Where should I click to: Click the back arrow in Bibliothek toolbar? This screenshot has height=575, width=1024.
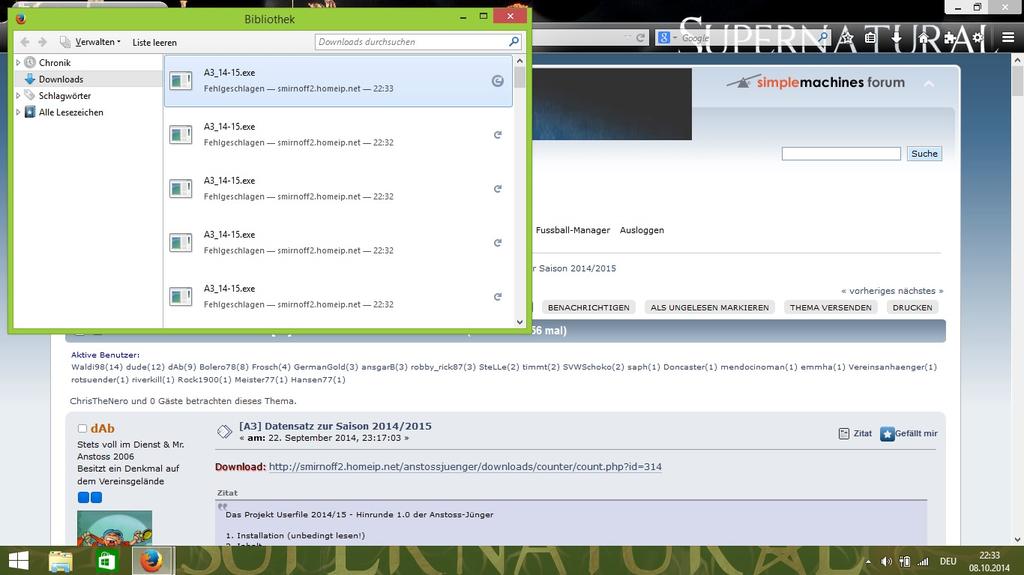tap(25, 42)
